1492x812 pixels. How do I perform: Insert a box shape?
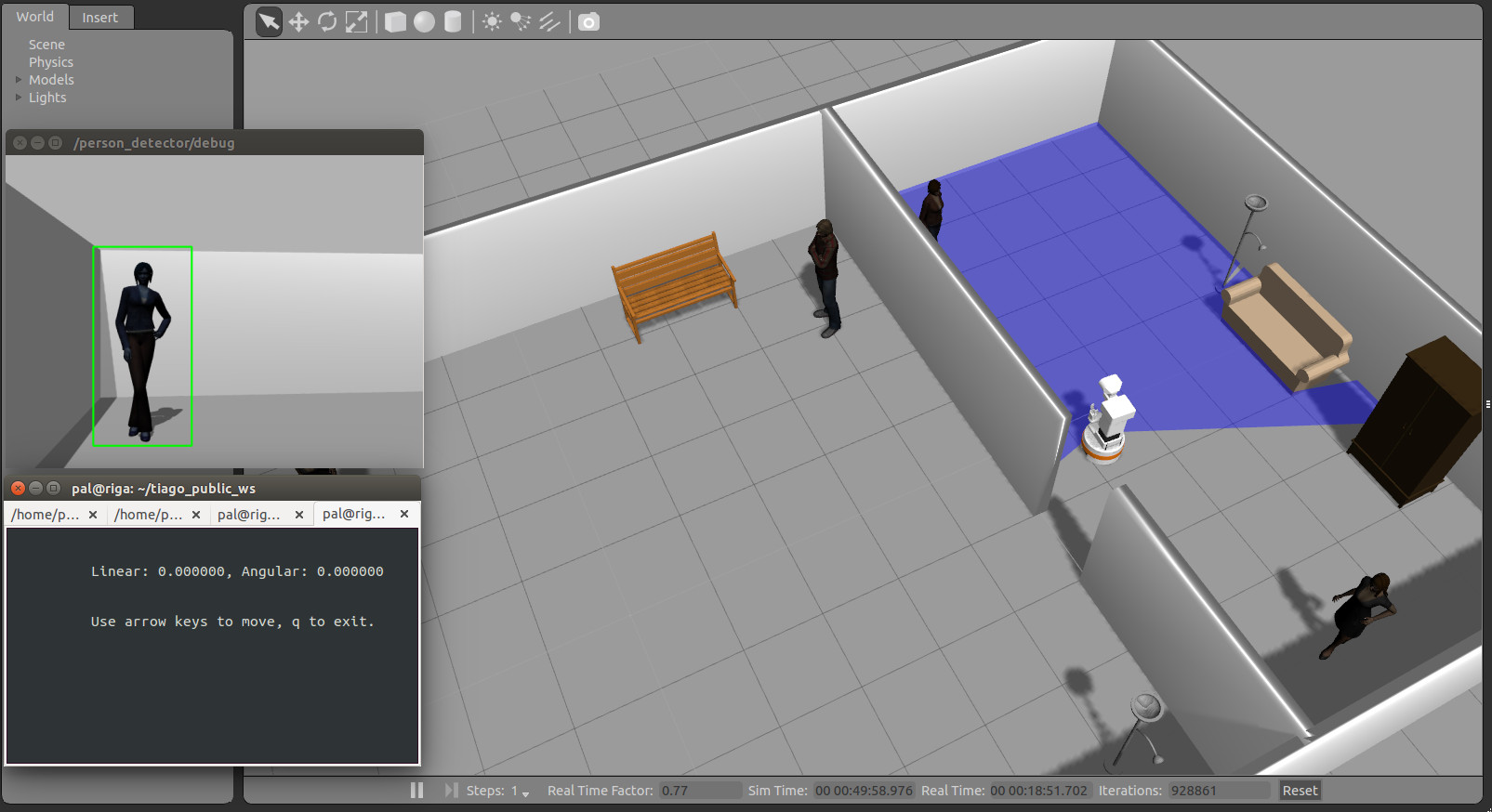(x=395, y=21)
